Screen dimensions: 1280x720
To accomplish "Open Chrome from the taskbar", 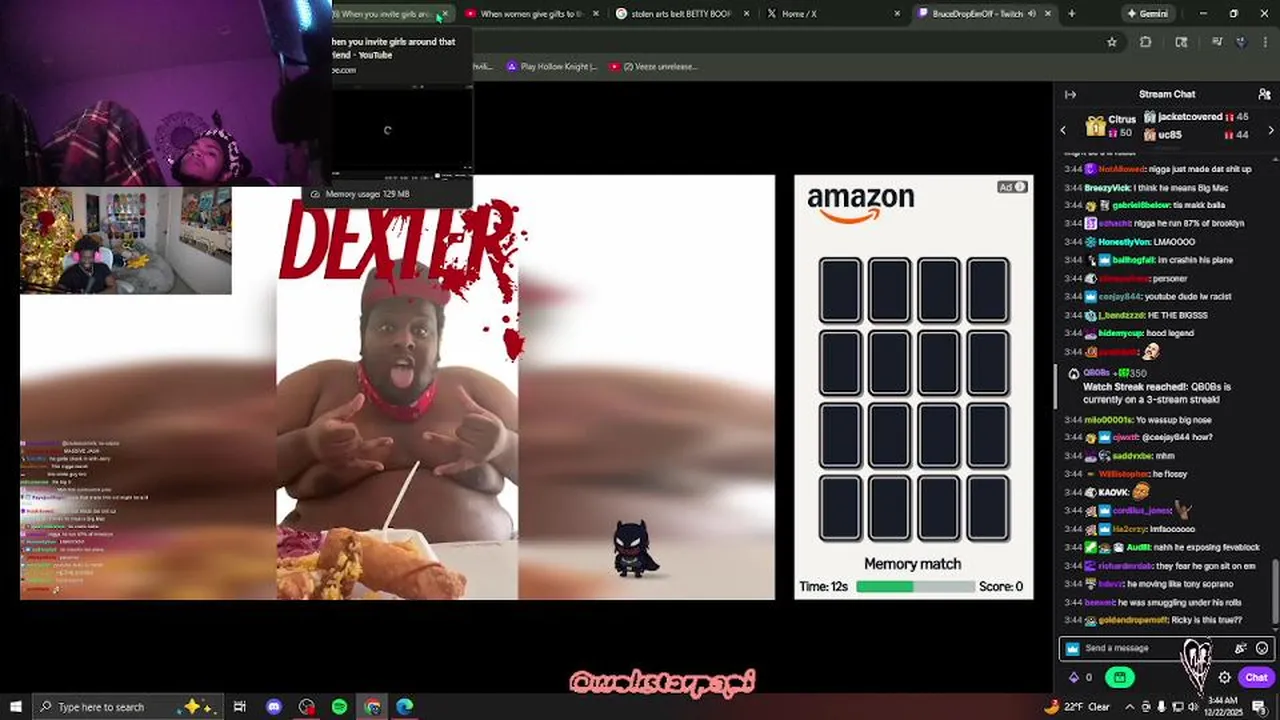I will 372,706.
